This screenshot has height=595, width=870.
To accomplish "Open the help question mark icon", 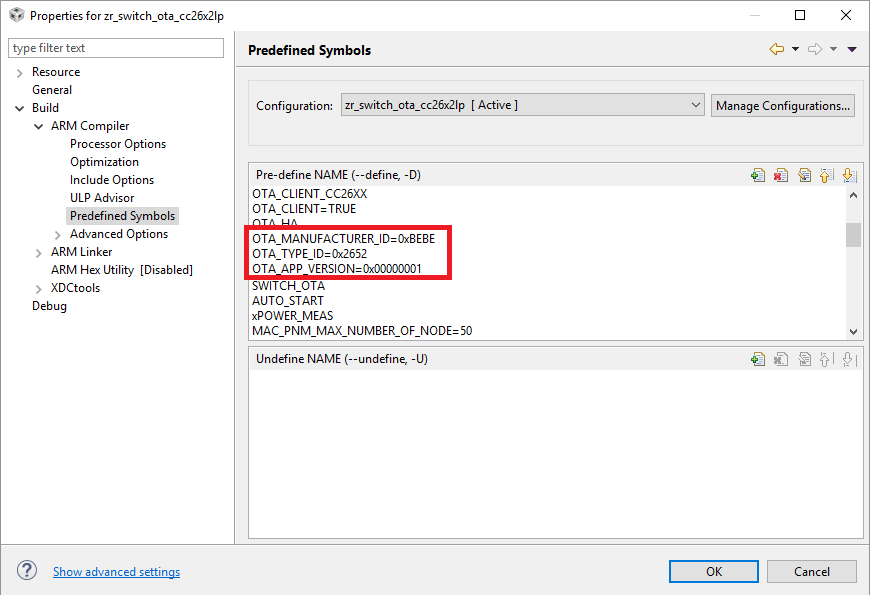I will 27,571.
